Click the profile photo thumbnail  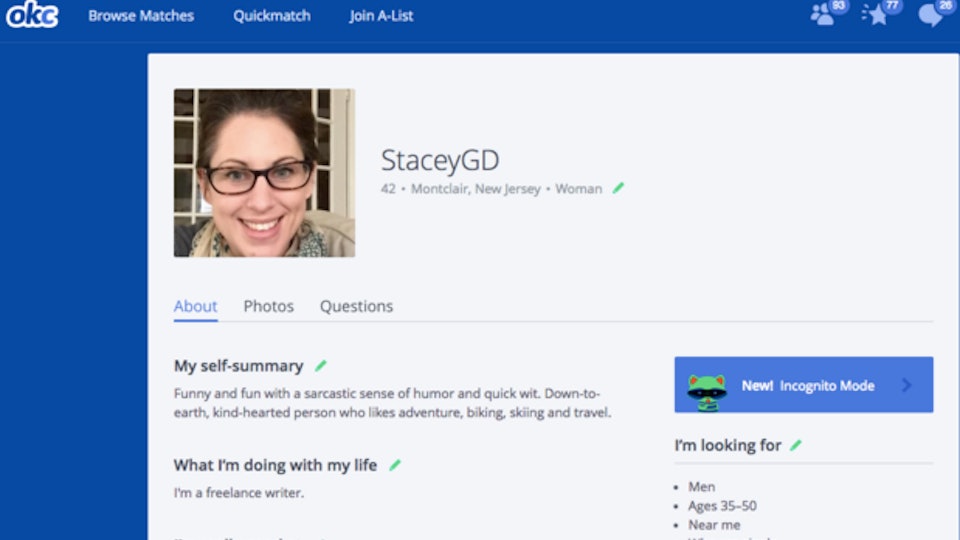pyautogui.click(x=264, y=173)
